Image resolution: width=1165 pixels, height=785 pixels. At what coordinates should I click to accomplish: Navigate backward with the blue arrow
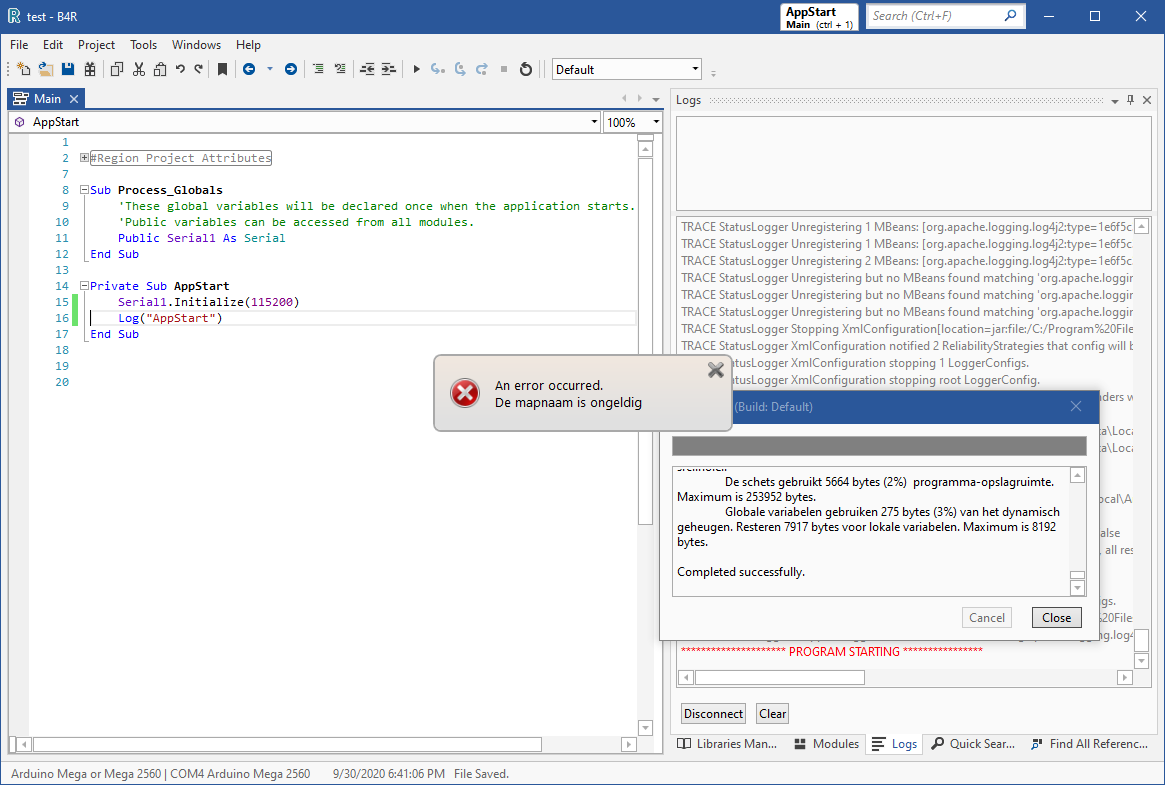coord(249,69)
